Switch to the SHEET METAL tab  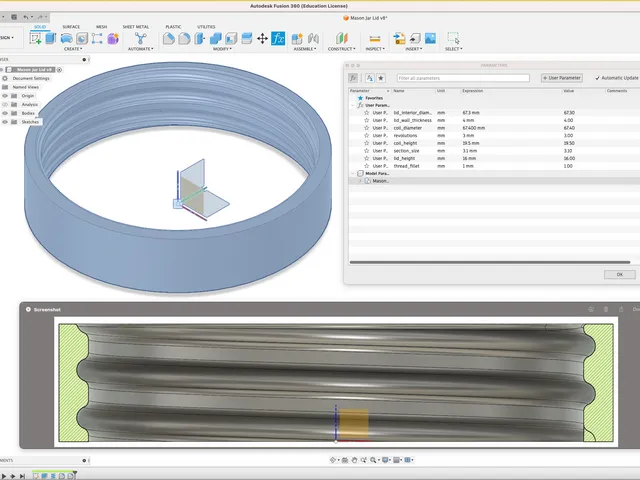[136, 27]
